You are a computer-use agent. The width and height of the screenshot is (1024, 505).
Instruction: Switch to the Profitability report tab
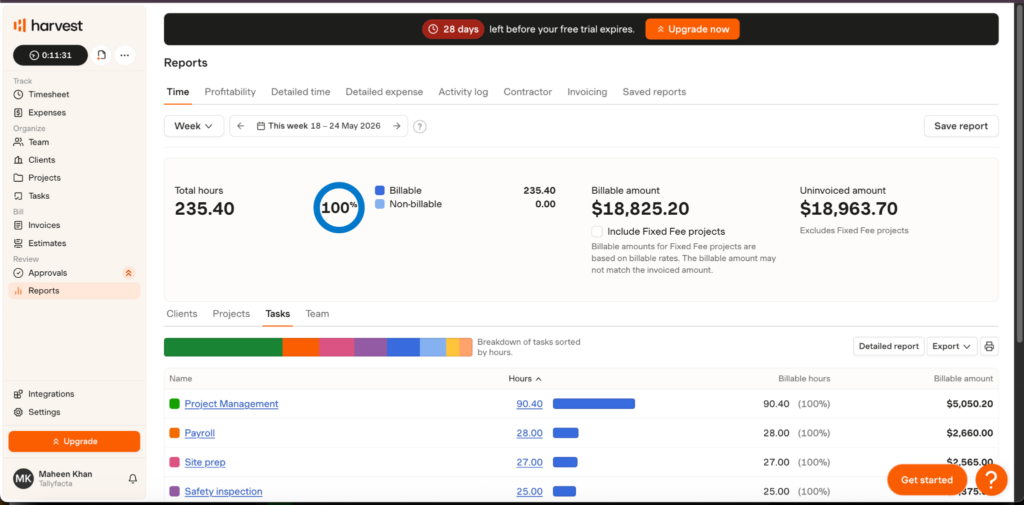(230, 92)
